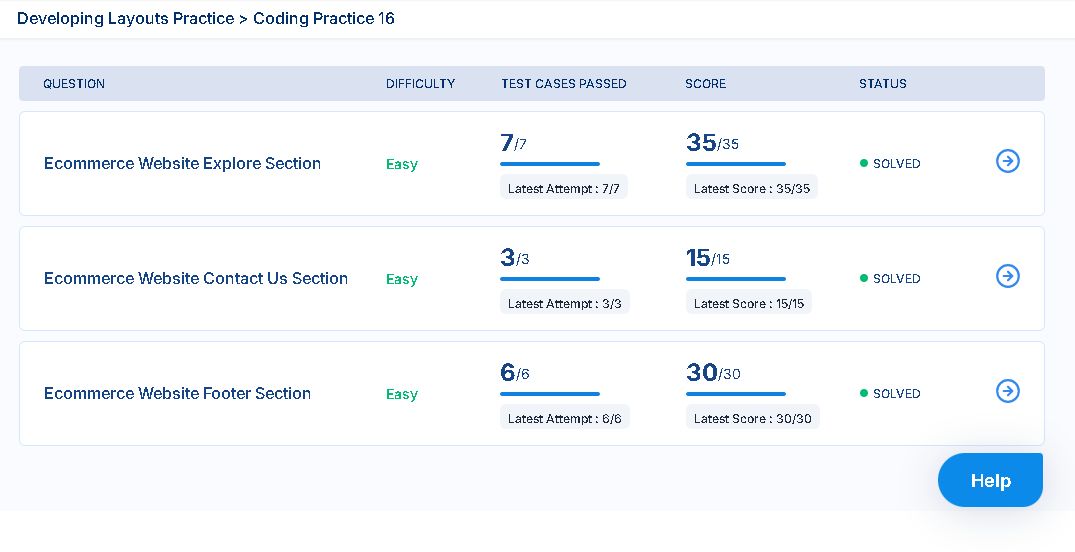
Task: Open Ecommerce Website Contact Us Section question
Action: pos(196,278)
